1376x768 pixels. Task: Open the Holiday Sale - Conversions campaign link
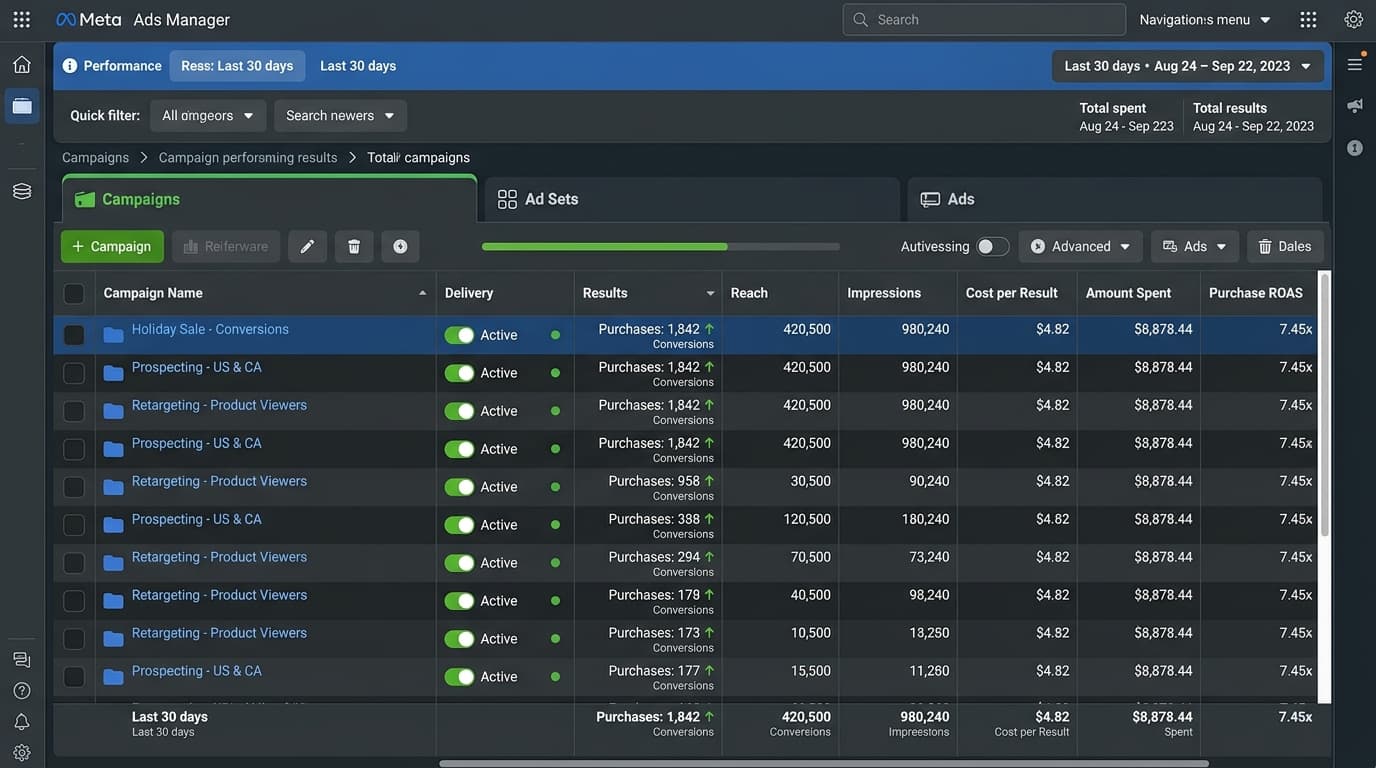[x=210, y=329]
